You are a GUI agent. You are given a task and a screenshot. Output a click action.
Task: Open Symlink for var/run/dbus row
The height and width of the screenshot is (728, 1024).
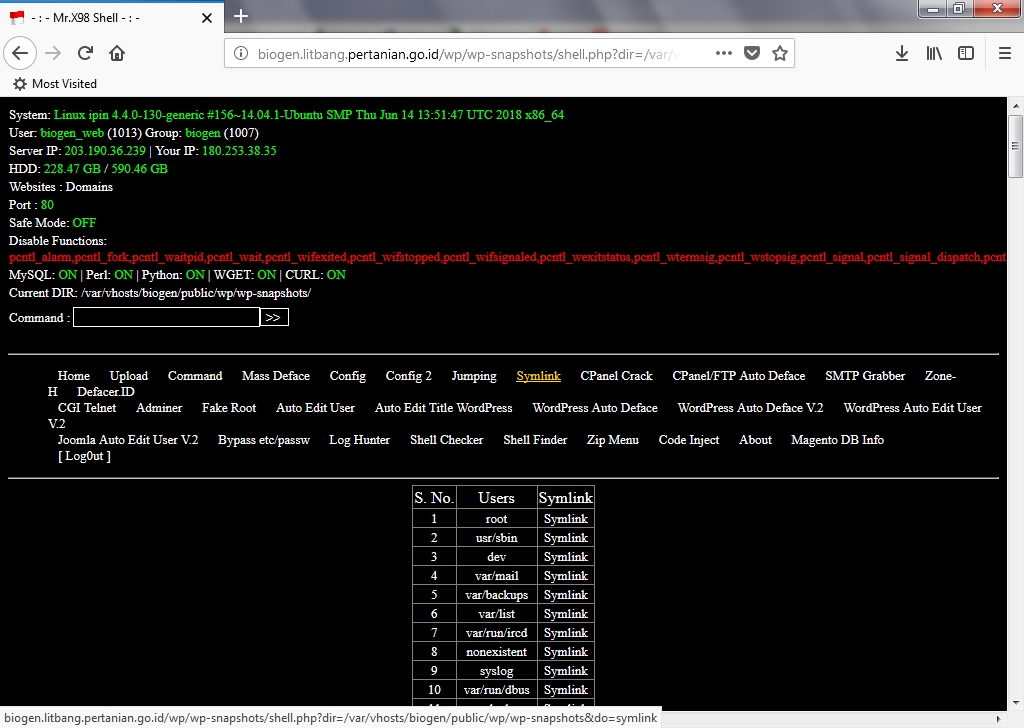566,689
